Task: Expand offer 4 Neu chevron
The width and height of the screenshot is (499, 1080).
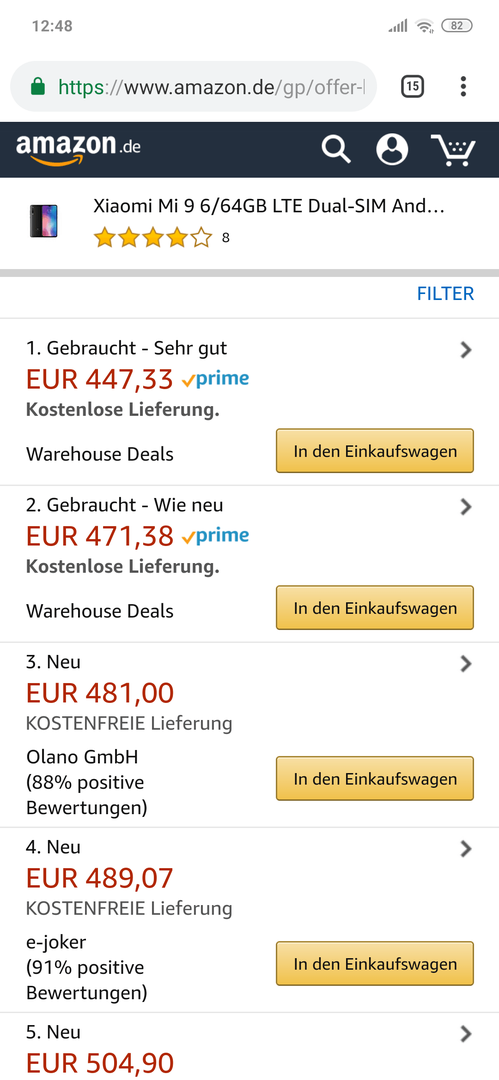Action: 466,849
